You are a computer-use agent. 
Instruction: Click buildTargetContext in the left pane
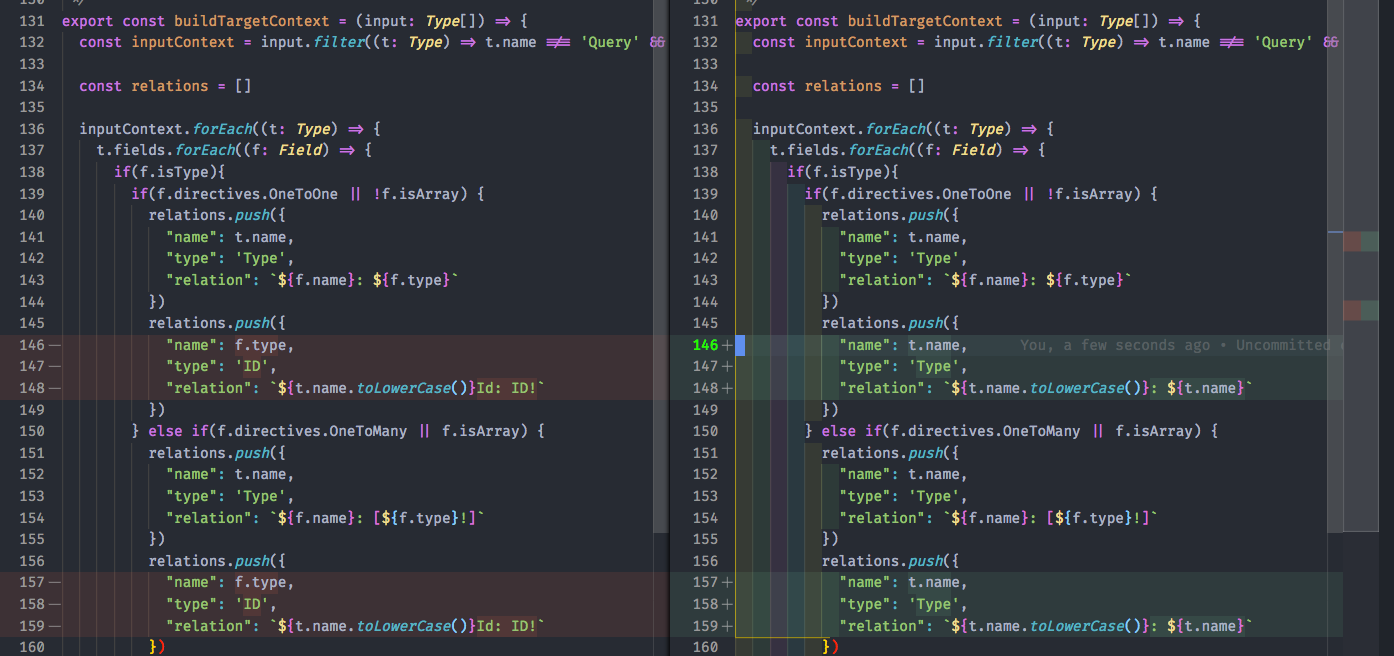point(252,21)
